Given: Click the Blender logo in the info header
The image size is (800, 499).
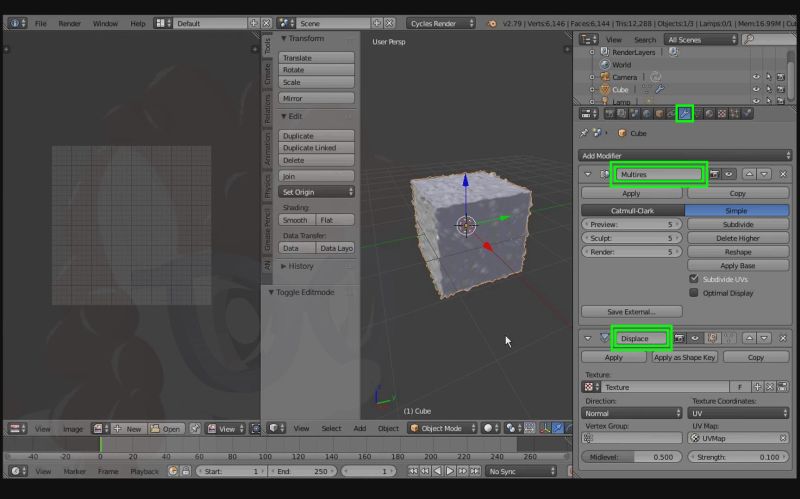Looking at the screenshot, I should click(x=492, y=23).
